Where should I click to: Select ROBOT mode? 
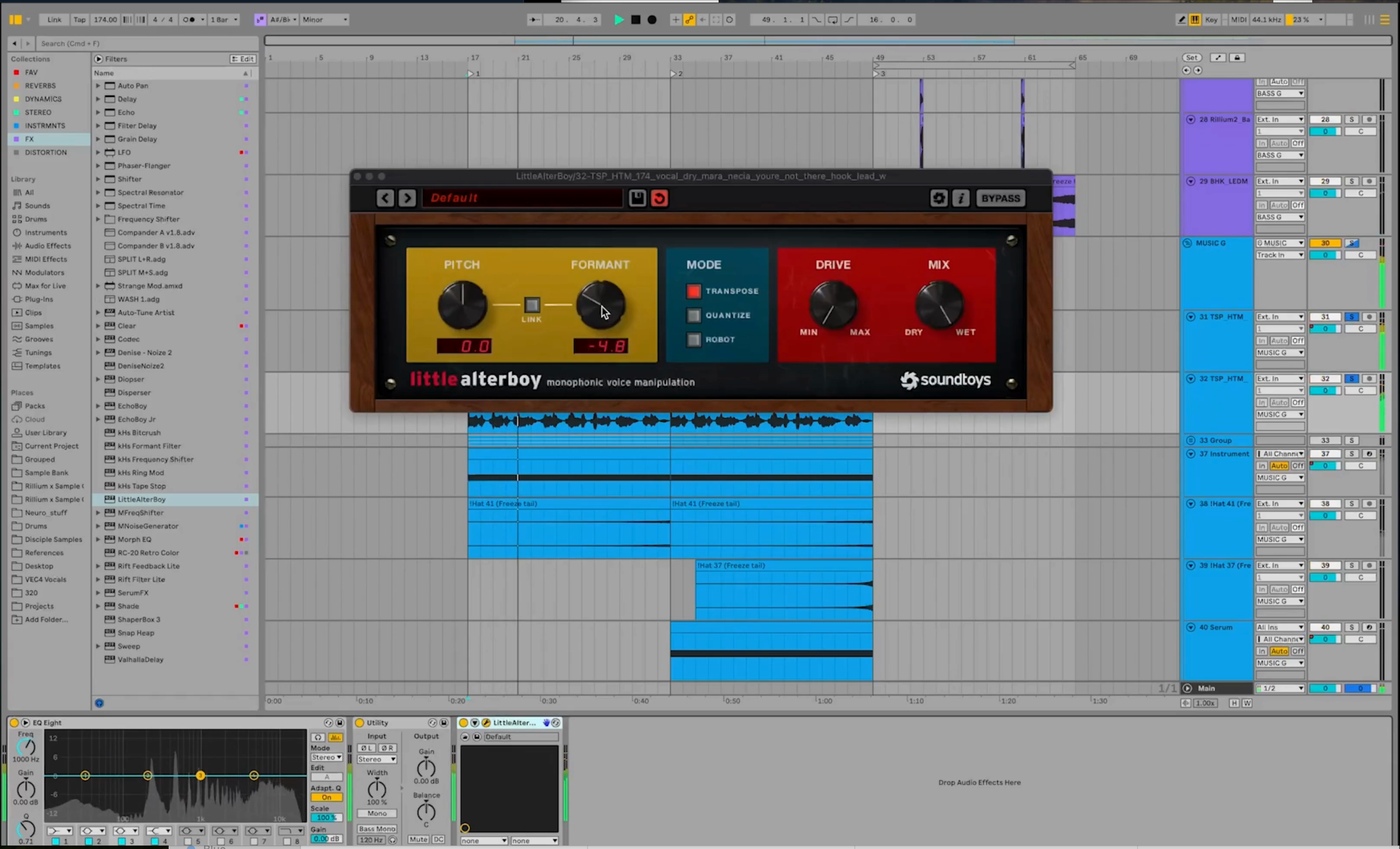pos(693,340)
